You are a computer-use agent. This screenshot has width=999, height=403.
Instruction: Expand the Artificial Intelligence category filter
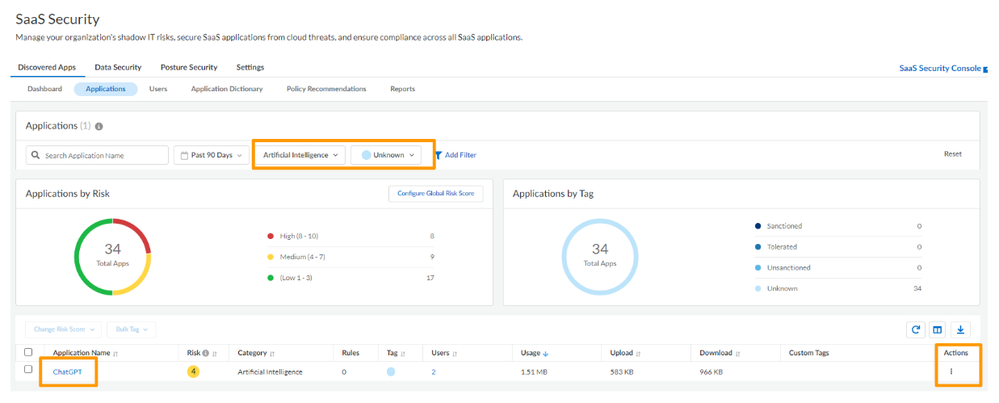302,155
